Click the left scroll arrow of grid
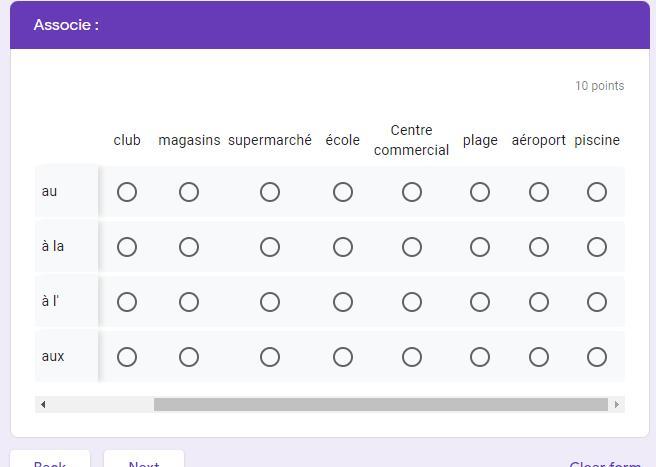 click(x=43, y=405)
